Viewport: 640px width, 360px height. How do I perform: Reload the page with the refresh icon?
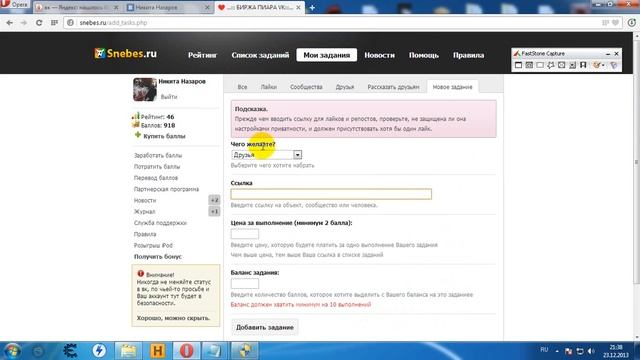tap(39, 23)
